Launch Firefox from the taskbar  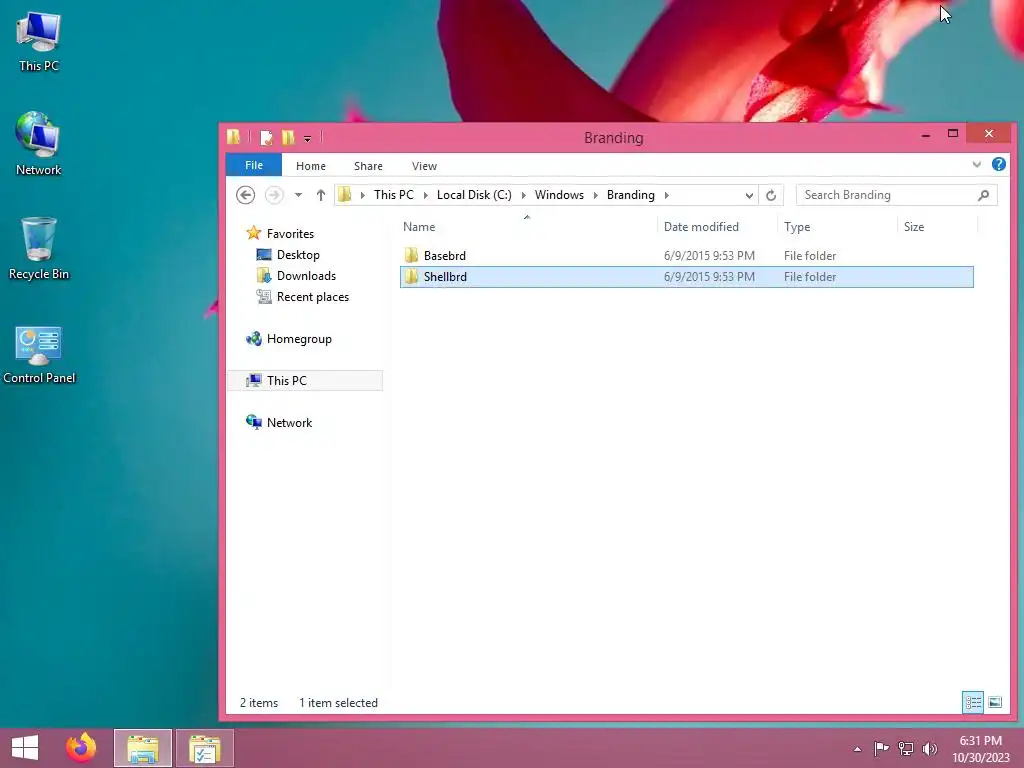tap(81, 748)
